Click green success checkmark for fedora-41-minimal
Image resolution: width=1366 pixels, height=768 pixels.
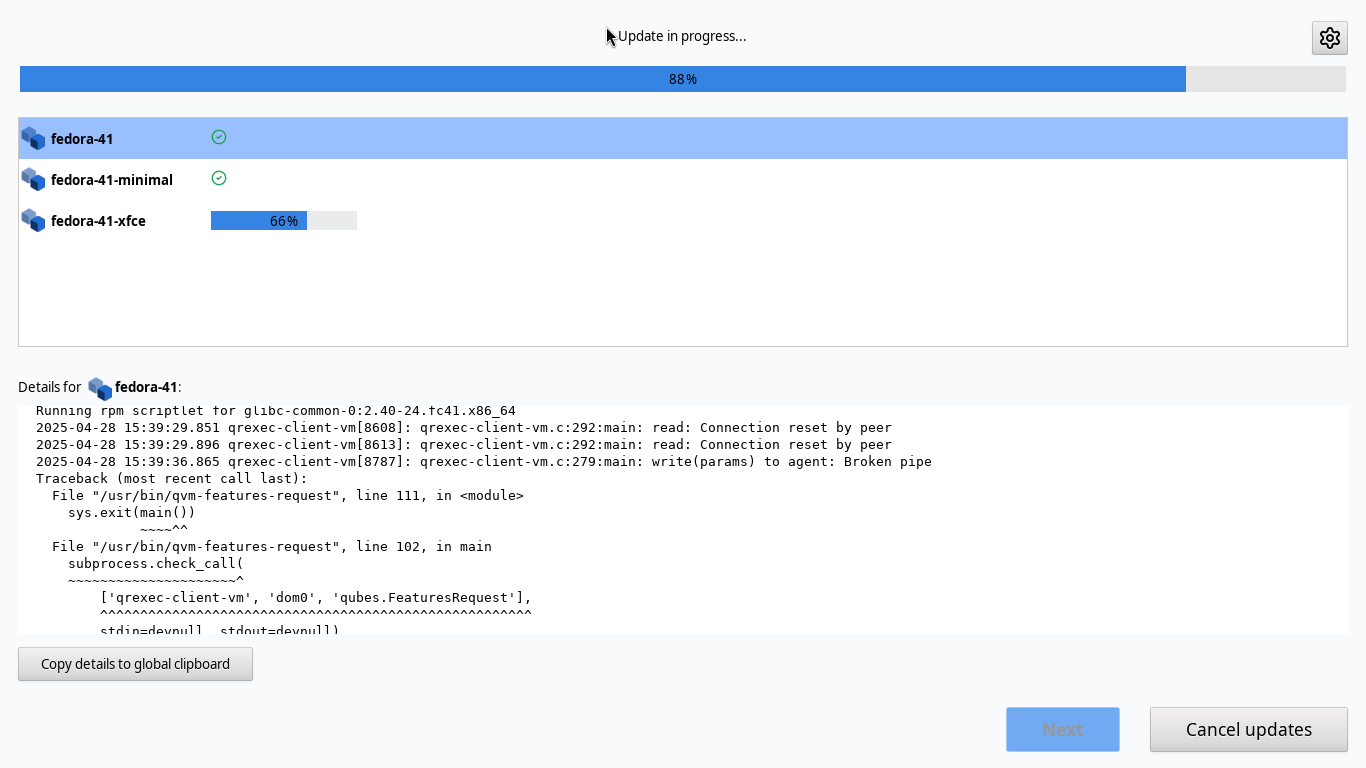219,178
